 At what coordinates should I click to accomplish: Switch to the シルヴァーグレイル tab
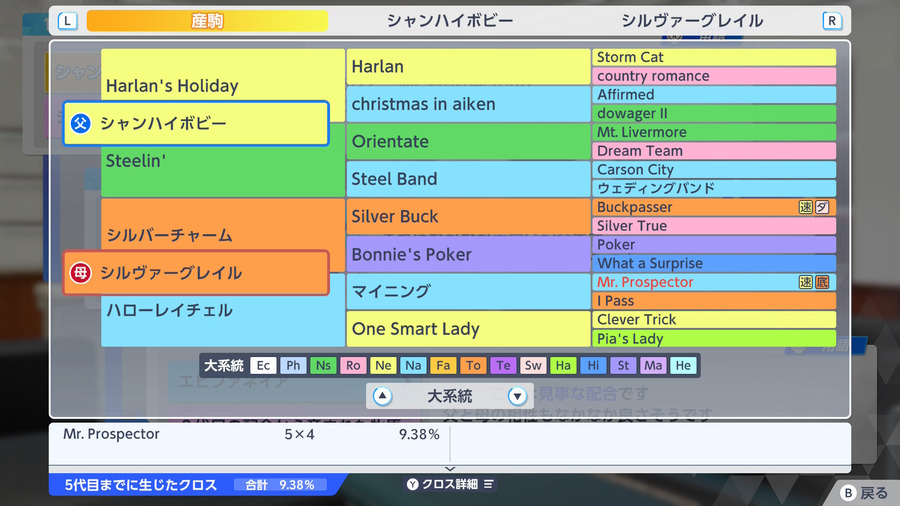tap(692, 21)
